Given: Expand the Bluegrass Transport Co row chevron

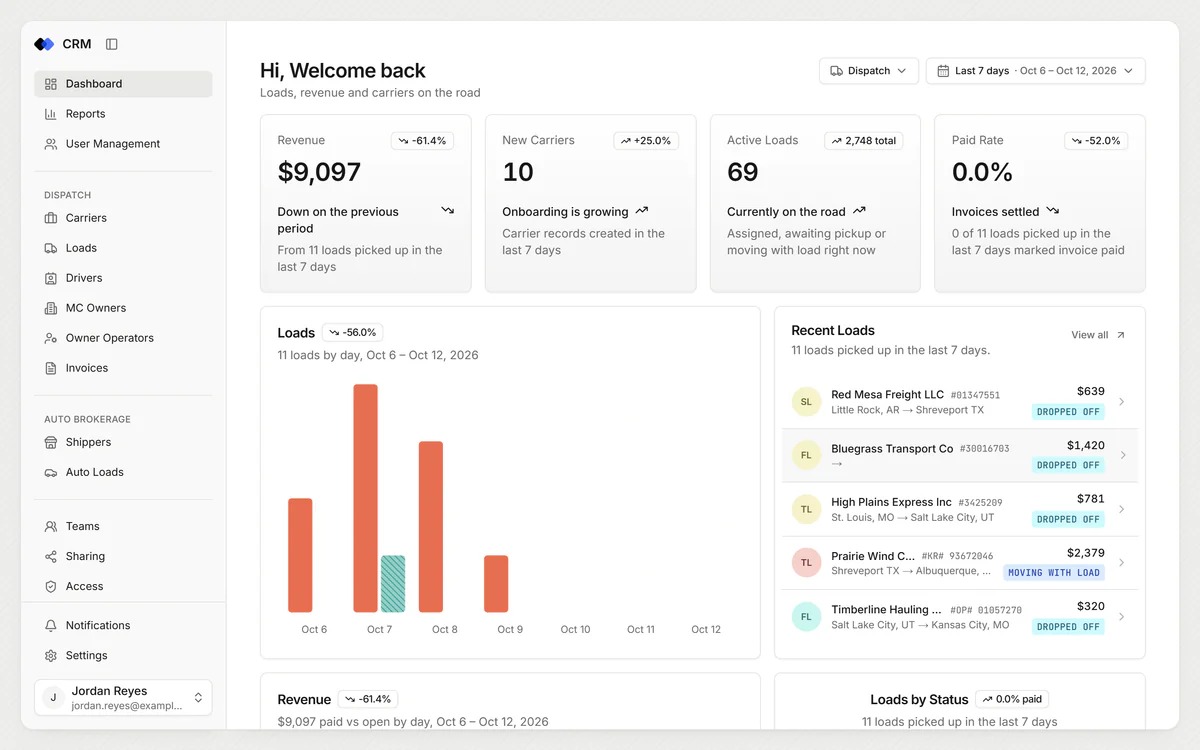Looking at the screenshot, I should pyautogui.click(x=1122, y=455).
